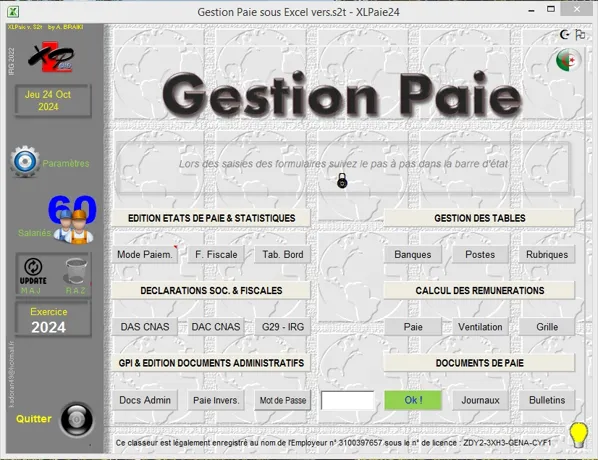Open the Journaux button
Viewport: 598px width, 460px height.
pyautogui.click(x=480, y=400)
